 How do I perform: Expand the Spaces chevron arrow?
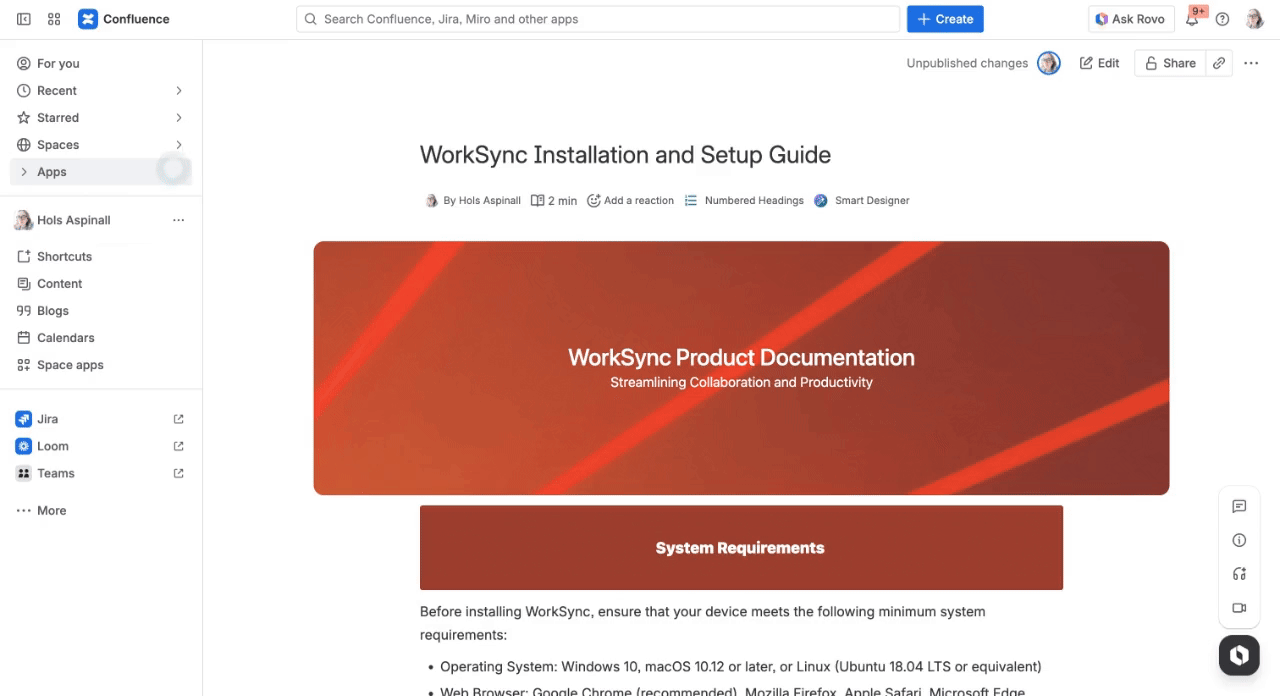(x=179, y=144)
